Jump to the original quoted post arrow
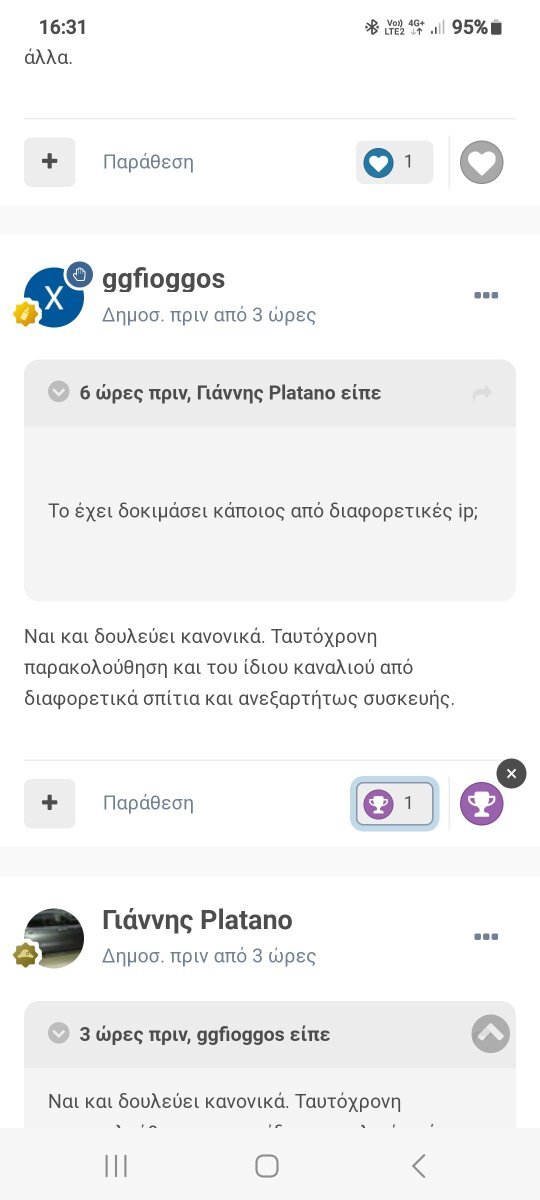 tap(482, 393)
